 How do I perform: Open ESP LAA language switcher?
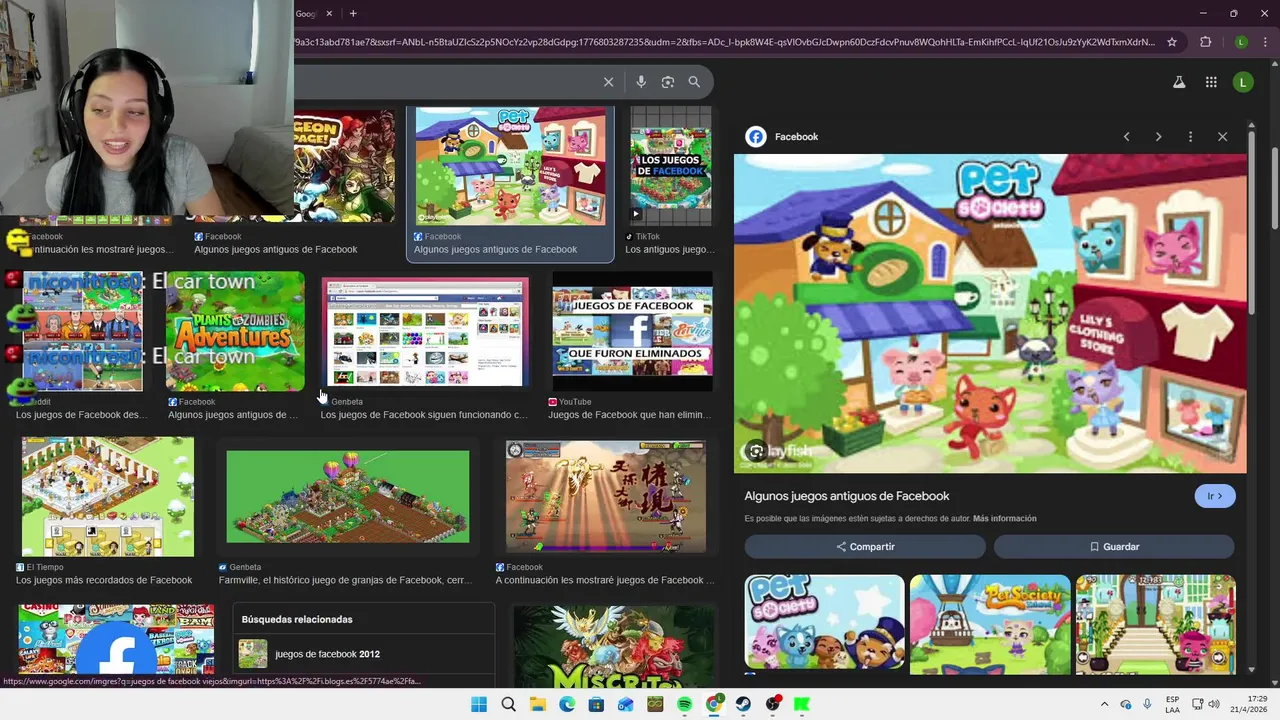pyautogui.click(x=1173, y=704)
